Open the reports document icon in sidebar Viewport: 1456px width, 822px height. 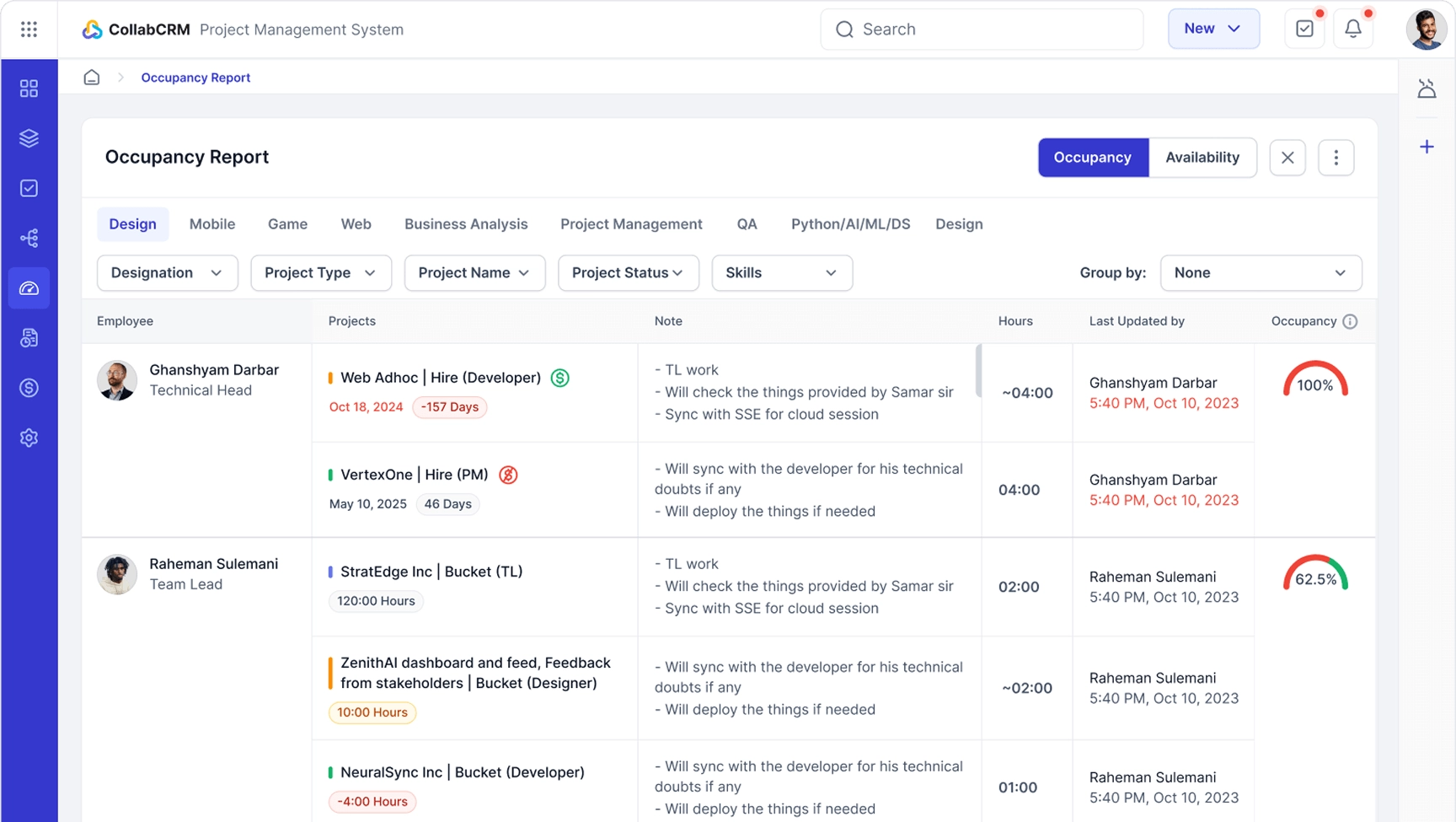[x=29, y=338]
